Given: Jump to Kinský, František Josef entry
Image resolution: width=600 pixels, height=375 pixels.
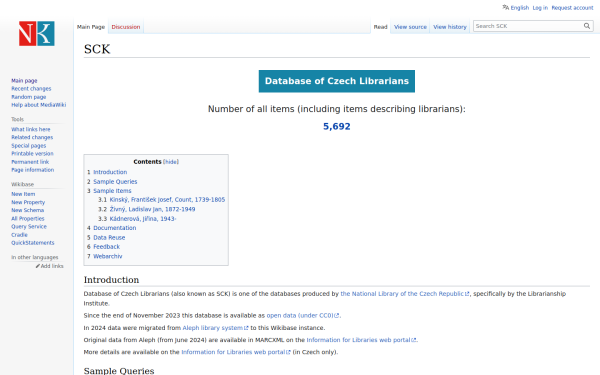Looking at the screenshot, I should pos(167,200).
